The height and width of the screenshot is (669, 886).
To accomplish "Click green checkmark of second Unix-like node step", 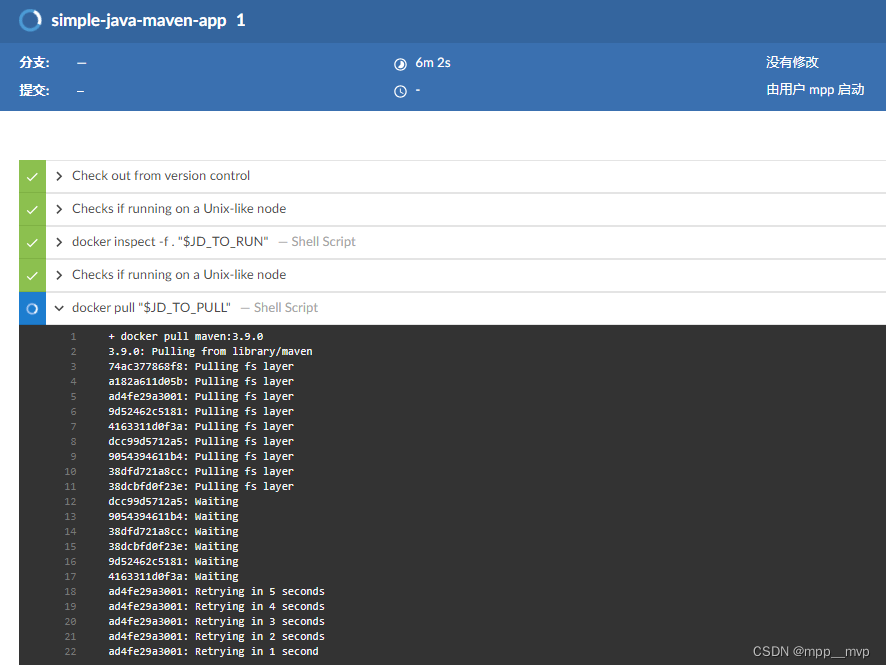I will tap(32, 275).
